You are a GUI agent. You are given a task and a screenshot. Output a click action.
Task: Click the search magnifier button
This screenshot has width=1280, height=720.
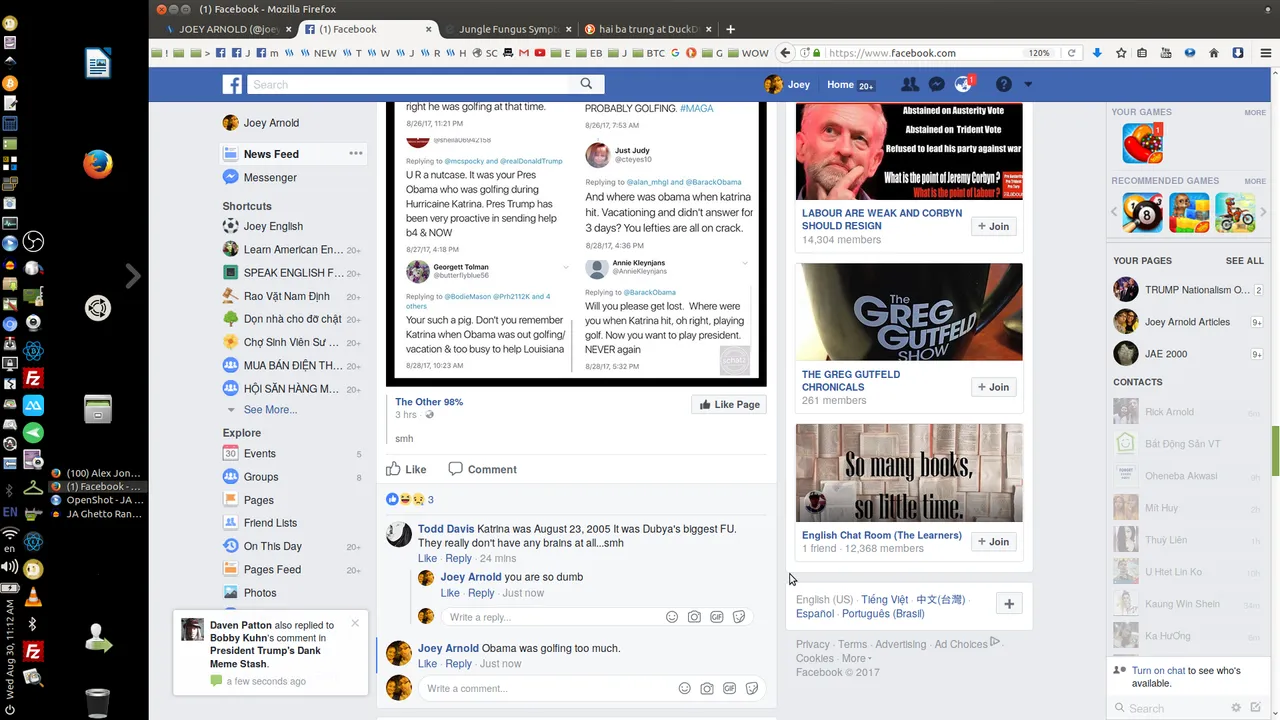pyautogui.click(x=586, y=85)
